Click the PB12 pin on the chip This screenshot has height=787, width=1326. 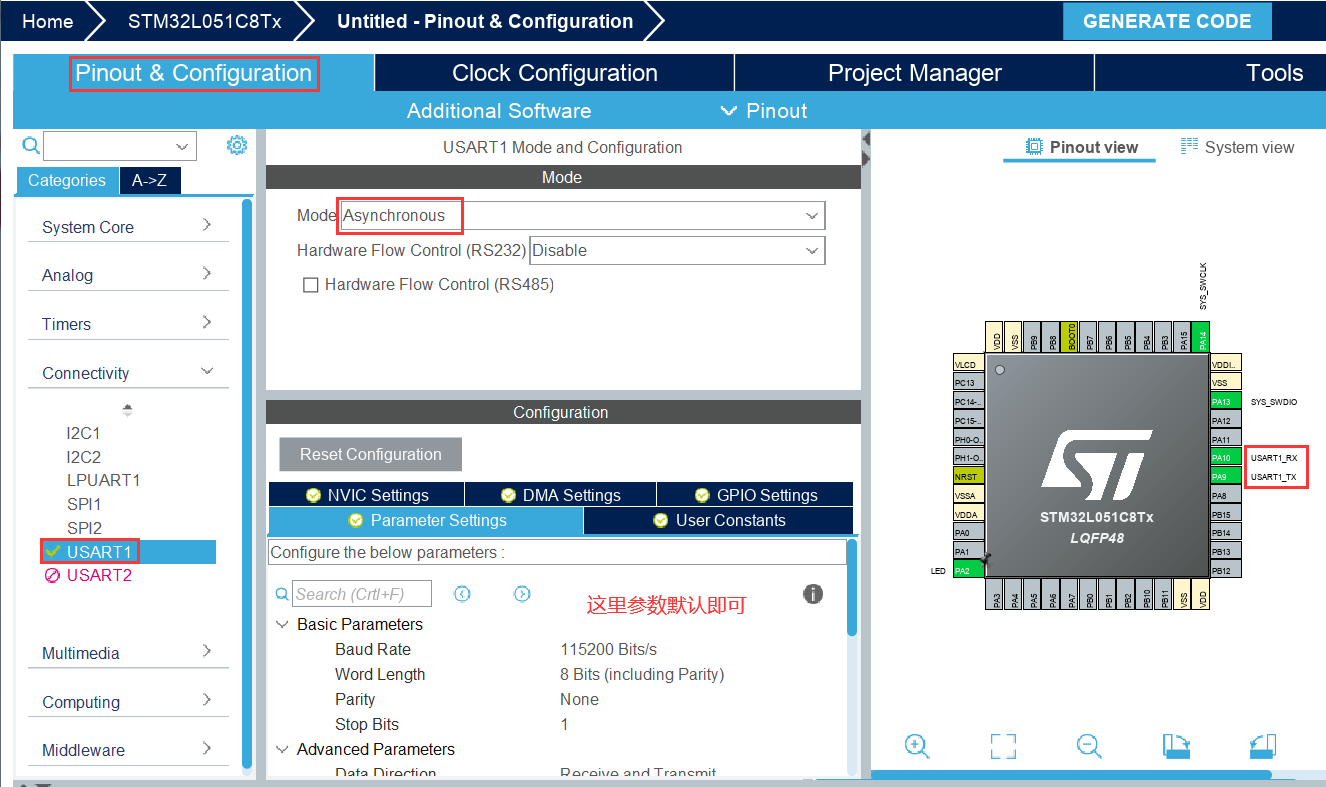click(1225, 570)
